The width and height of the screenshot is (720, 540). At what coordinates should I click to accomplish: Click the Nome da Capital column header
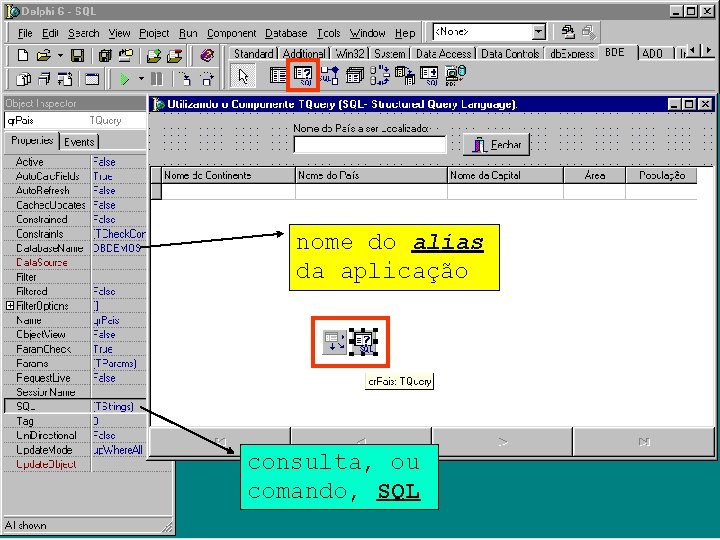[x=505, y=175]
